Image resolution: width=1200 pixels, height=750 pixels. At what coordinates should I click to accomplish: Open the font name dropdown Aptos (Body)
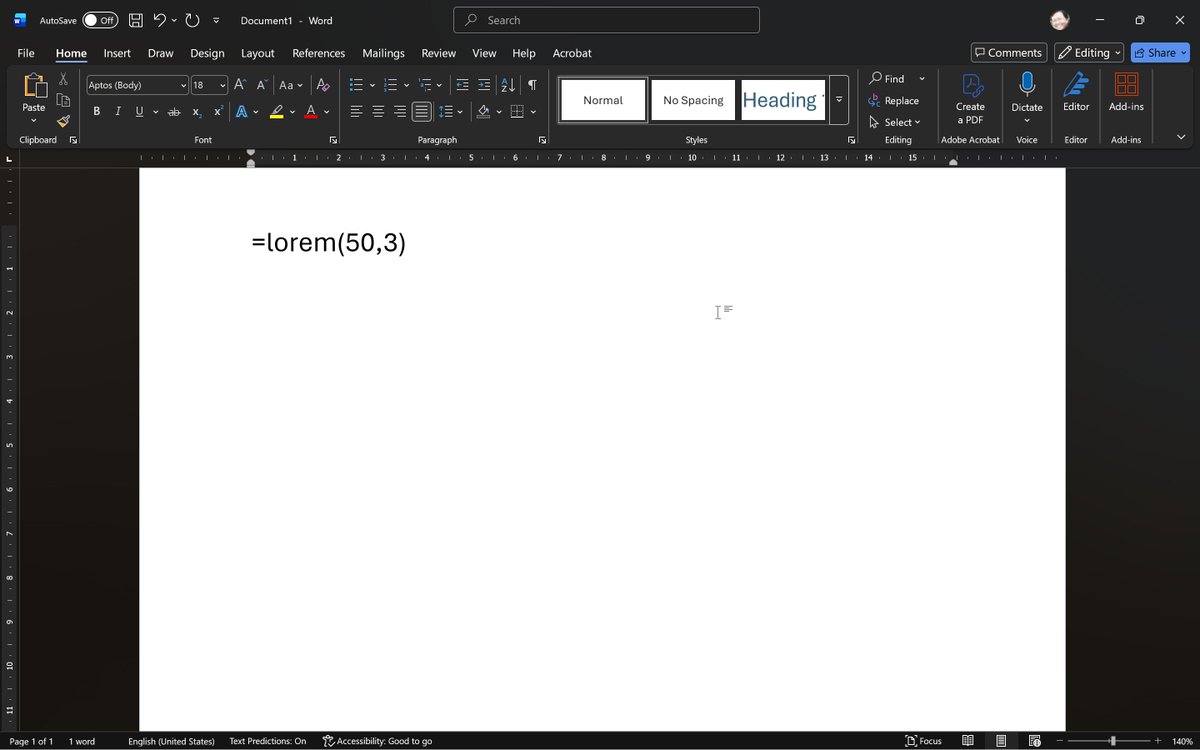pos(183,85)
